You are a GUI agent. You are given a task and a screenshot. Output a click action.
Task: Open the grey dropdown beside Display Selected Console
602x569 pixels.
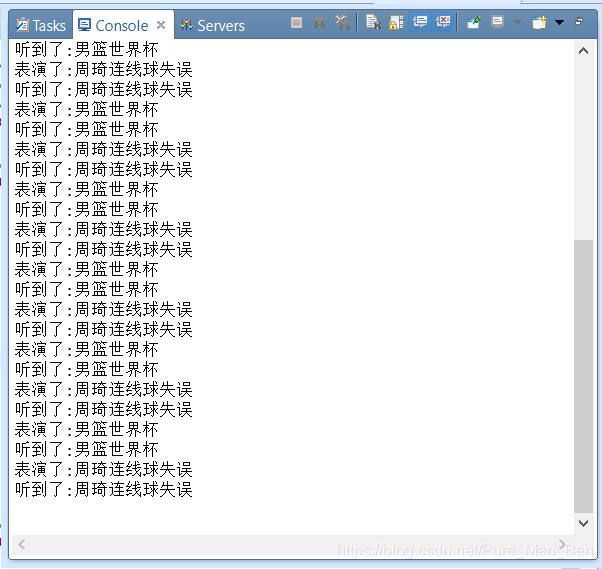[517, 22]
